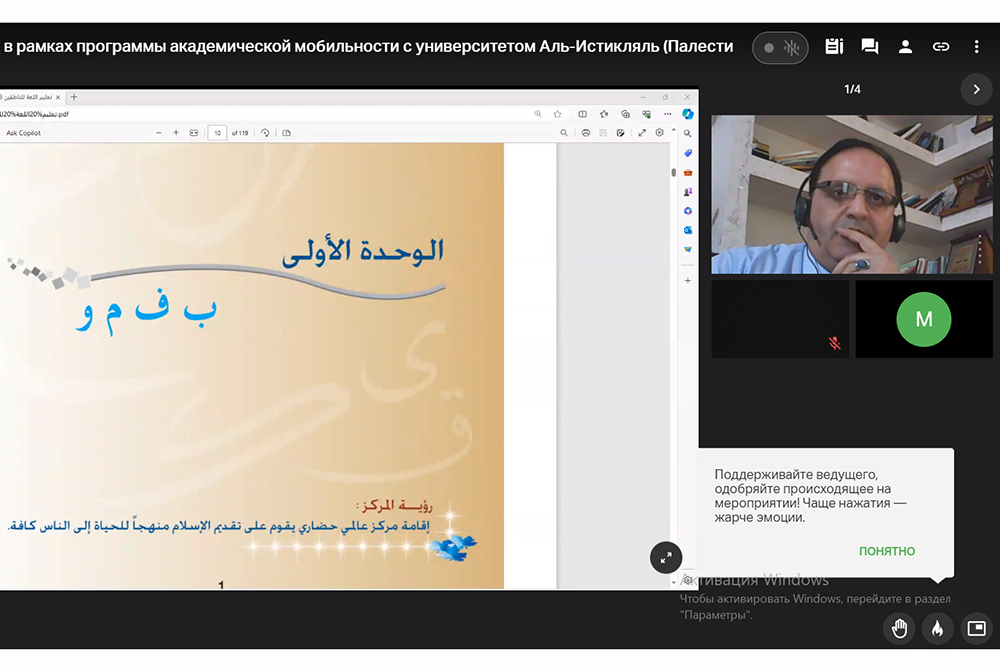Image resolution: width=1000 pixels, height=668 pixels.
Task: Dismiss the tip by clicking ПОНЯТНО
Action: pyautogui.click(x=886, y=551)
